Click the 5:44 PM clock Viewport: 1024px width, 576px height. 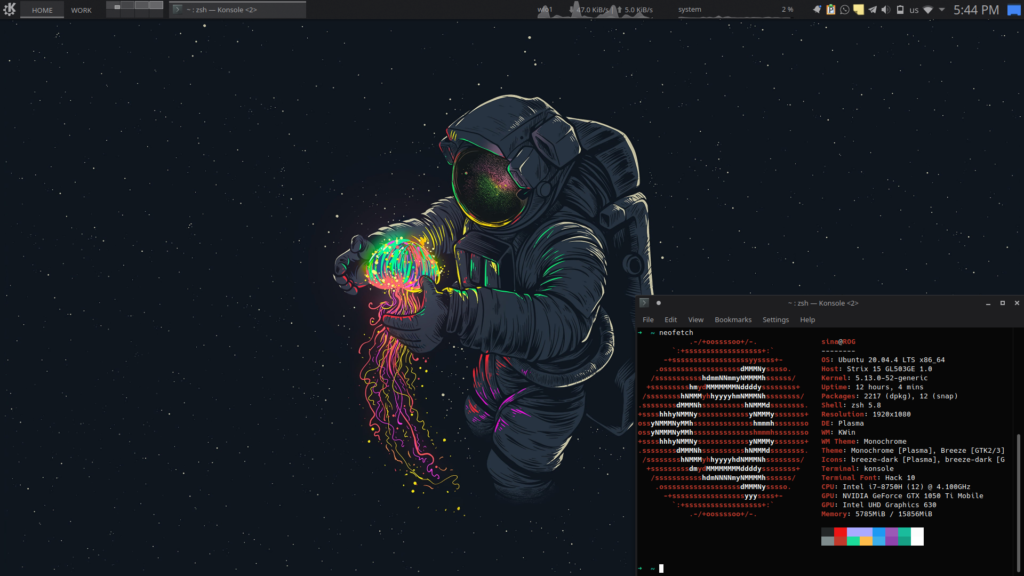[976, 10]
